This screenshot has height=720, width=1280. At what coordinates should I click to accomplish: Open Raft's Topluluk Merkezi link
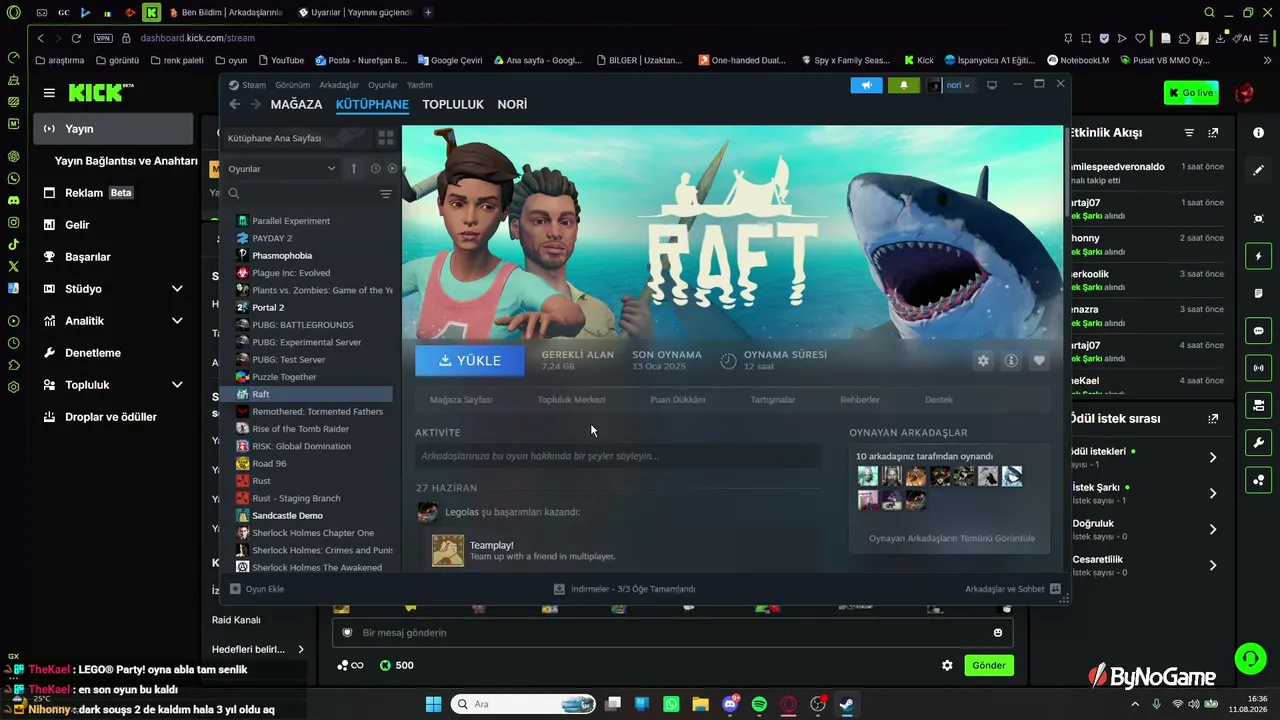[x=571, y=400]
